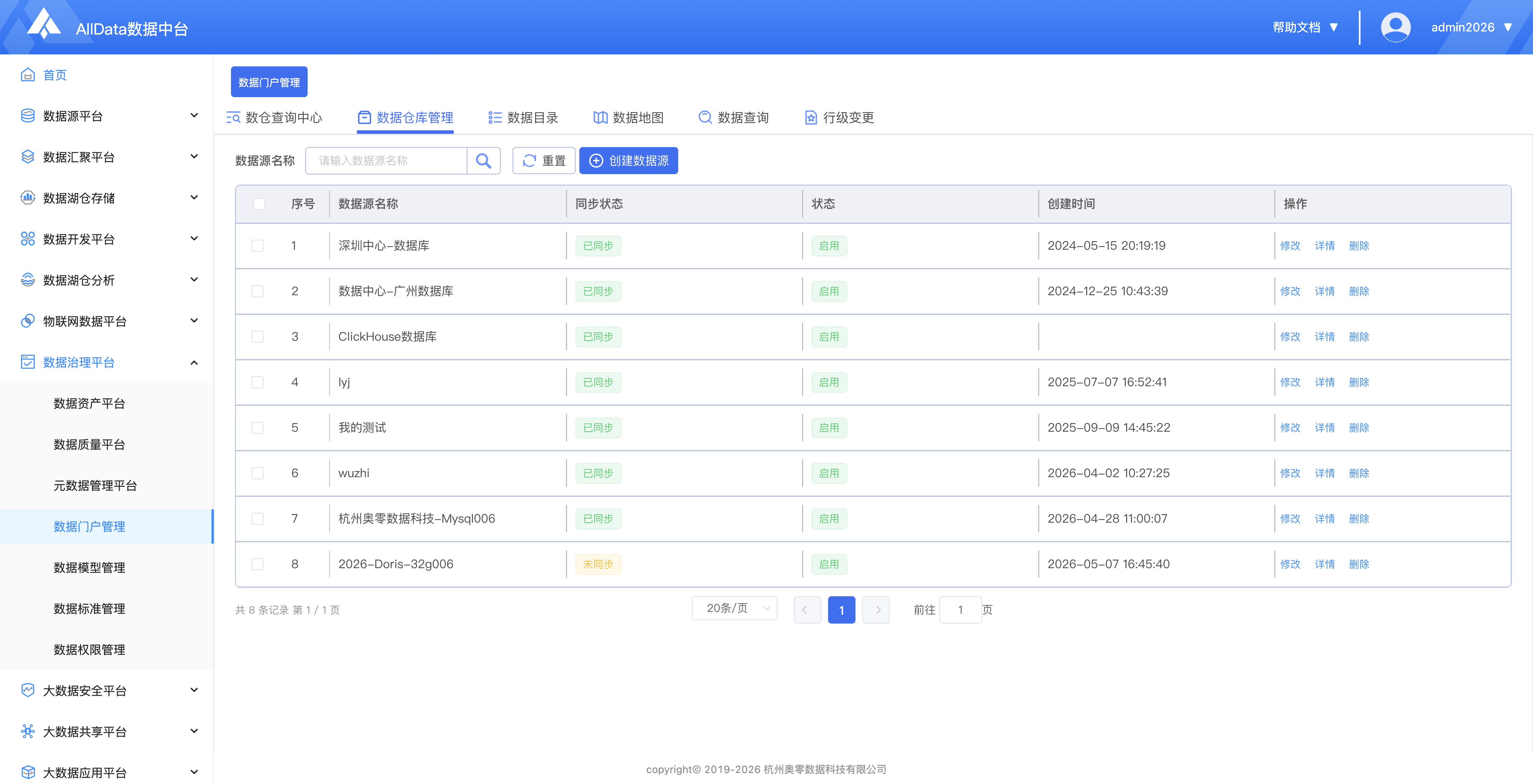Click the 未同步 status tag

[598, 564]
